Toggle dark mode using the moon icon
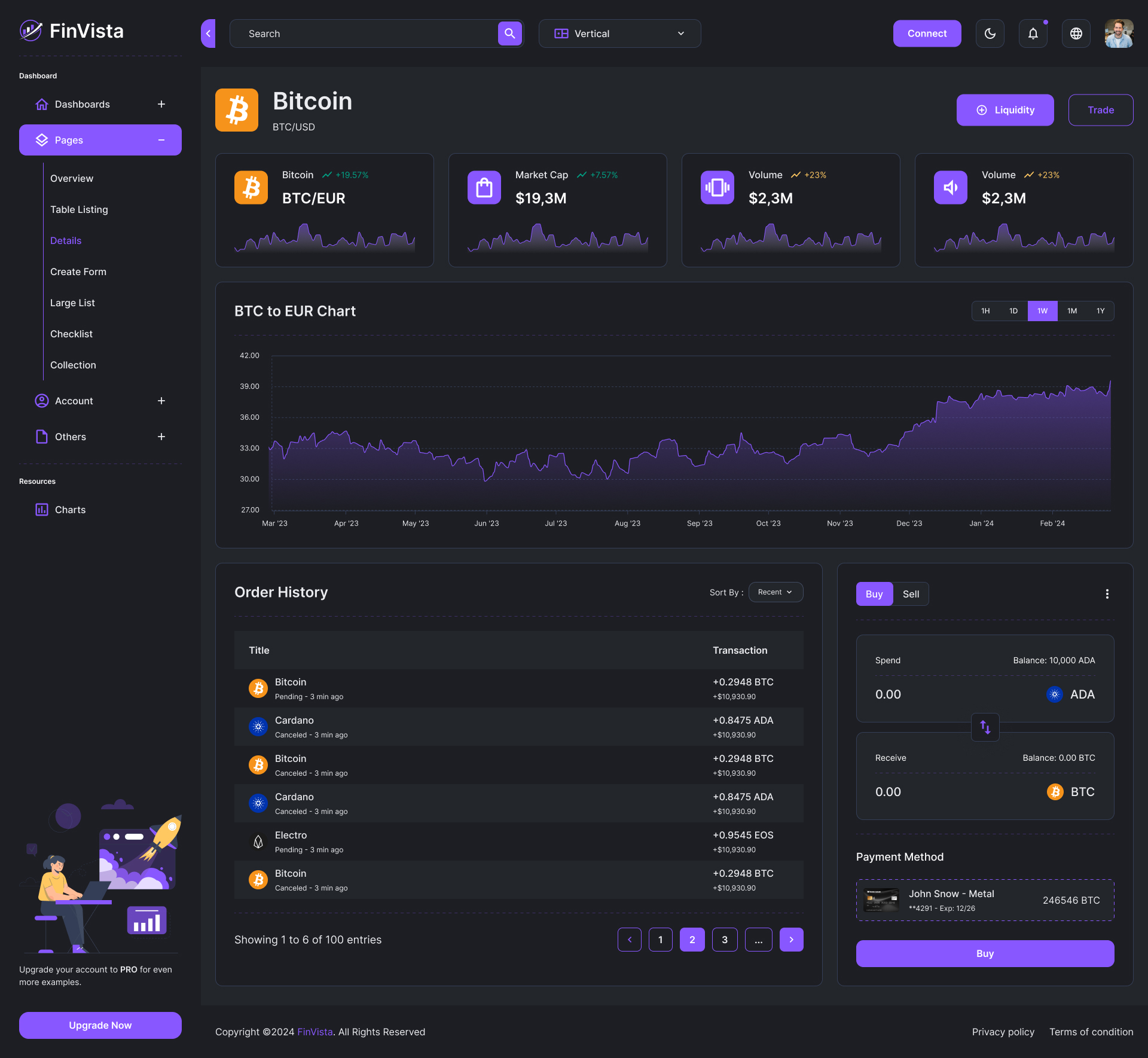This screenshot has width=1148, height=1058. tap(990, 33)
